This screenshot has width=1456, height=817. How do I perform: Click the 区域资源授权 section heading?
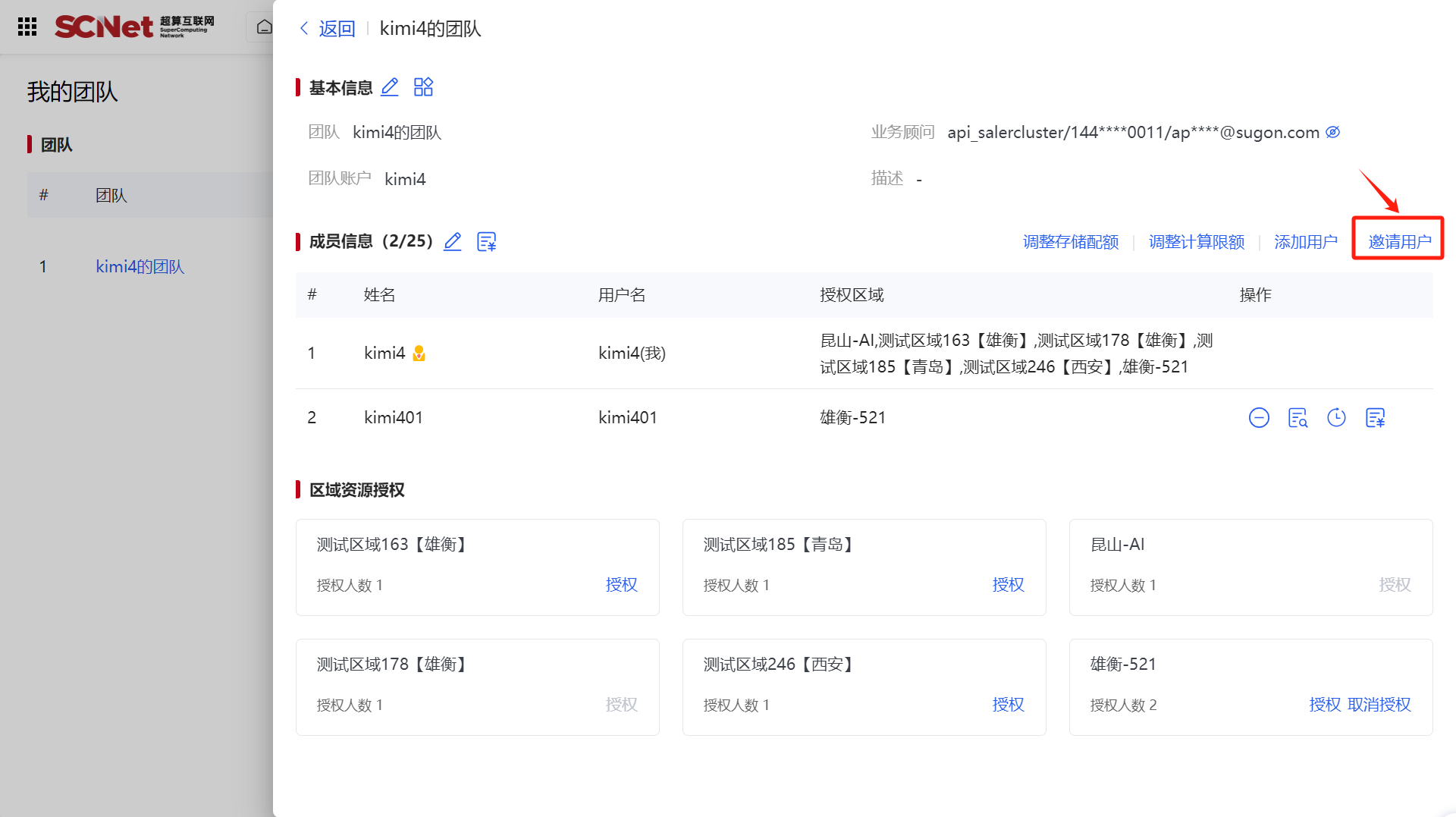pos(356,489)
